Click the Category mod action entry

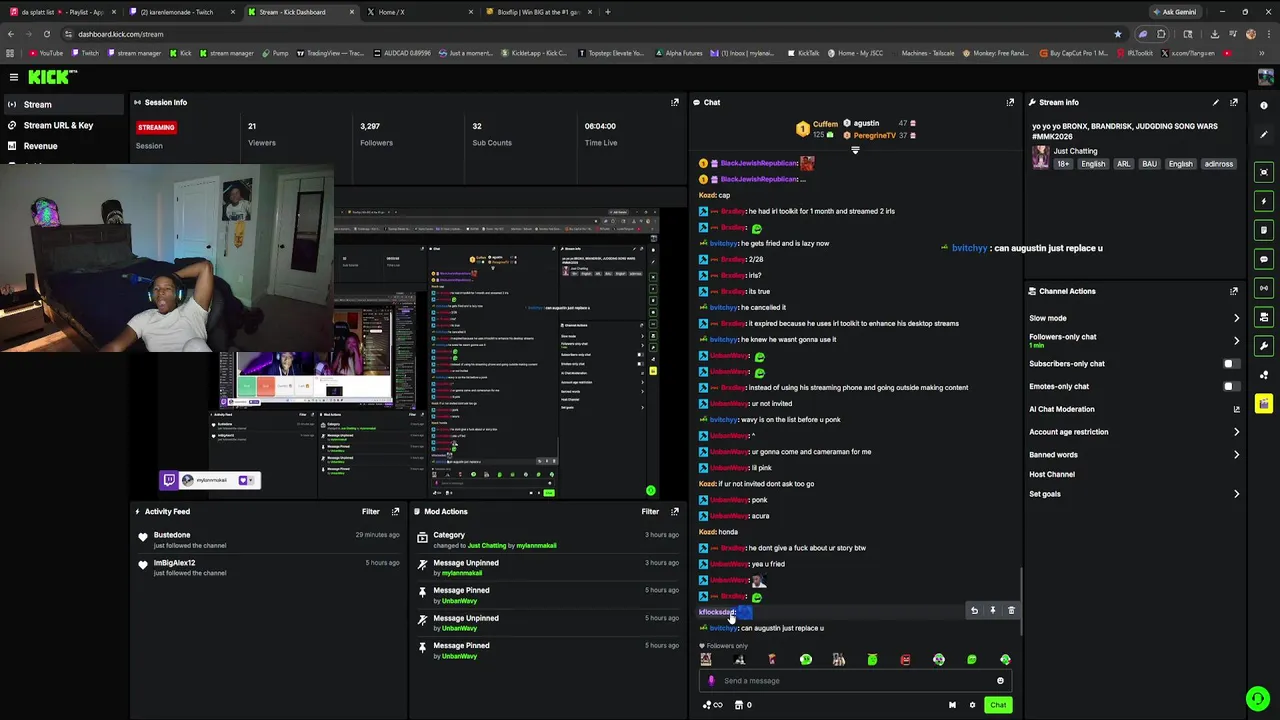[x=548, y=540]
